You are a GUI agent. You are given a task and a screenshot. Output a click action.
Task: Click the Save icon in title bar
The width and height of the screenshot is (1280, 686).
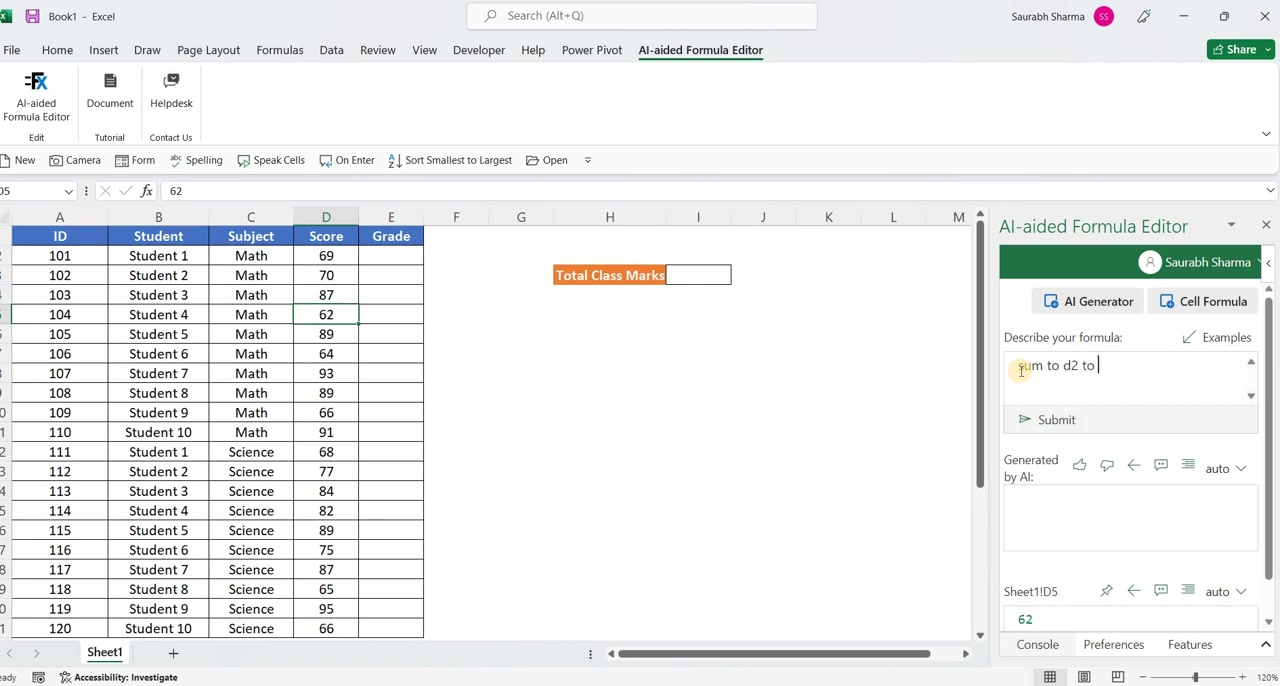point(32,16)
